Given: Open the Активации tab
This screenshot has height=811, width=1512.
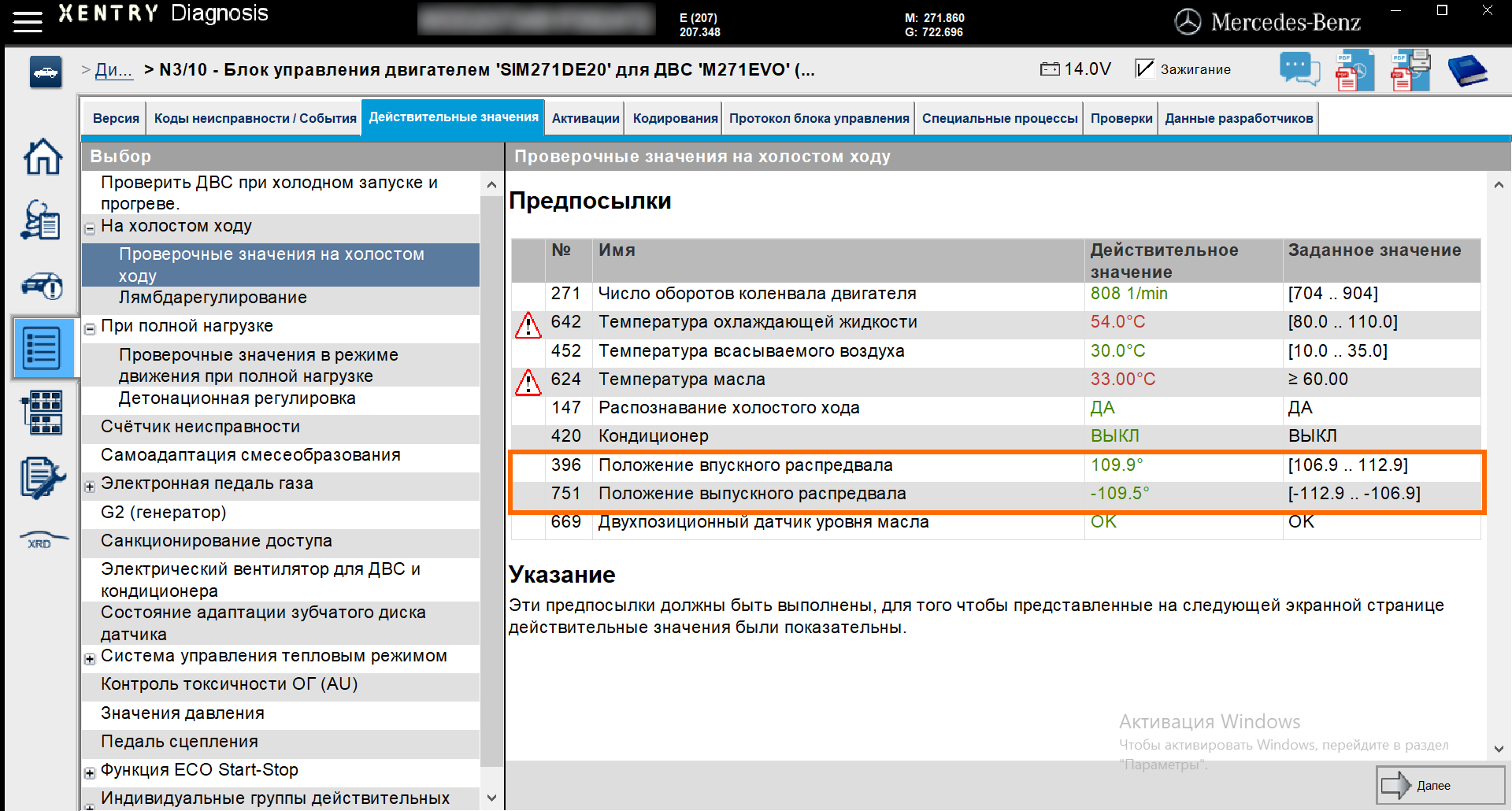Looking at the screenshot, I should click(585, 118).
